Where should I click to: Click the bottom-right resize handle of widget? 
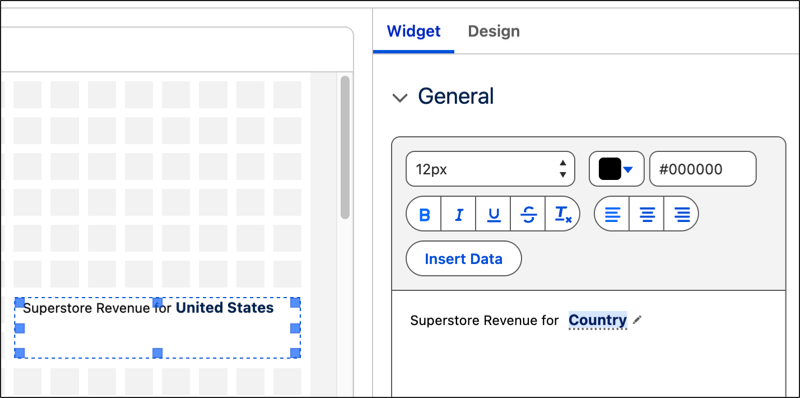tap(295, 353)
